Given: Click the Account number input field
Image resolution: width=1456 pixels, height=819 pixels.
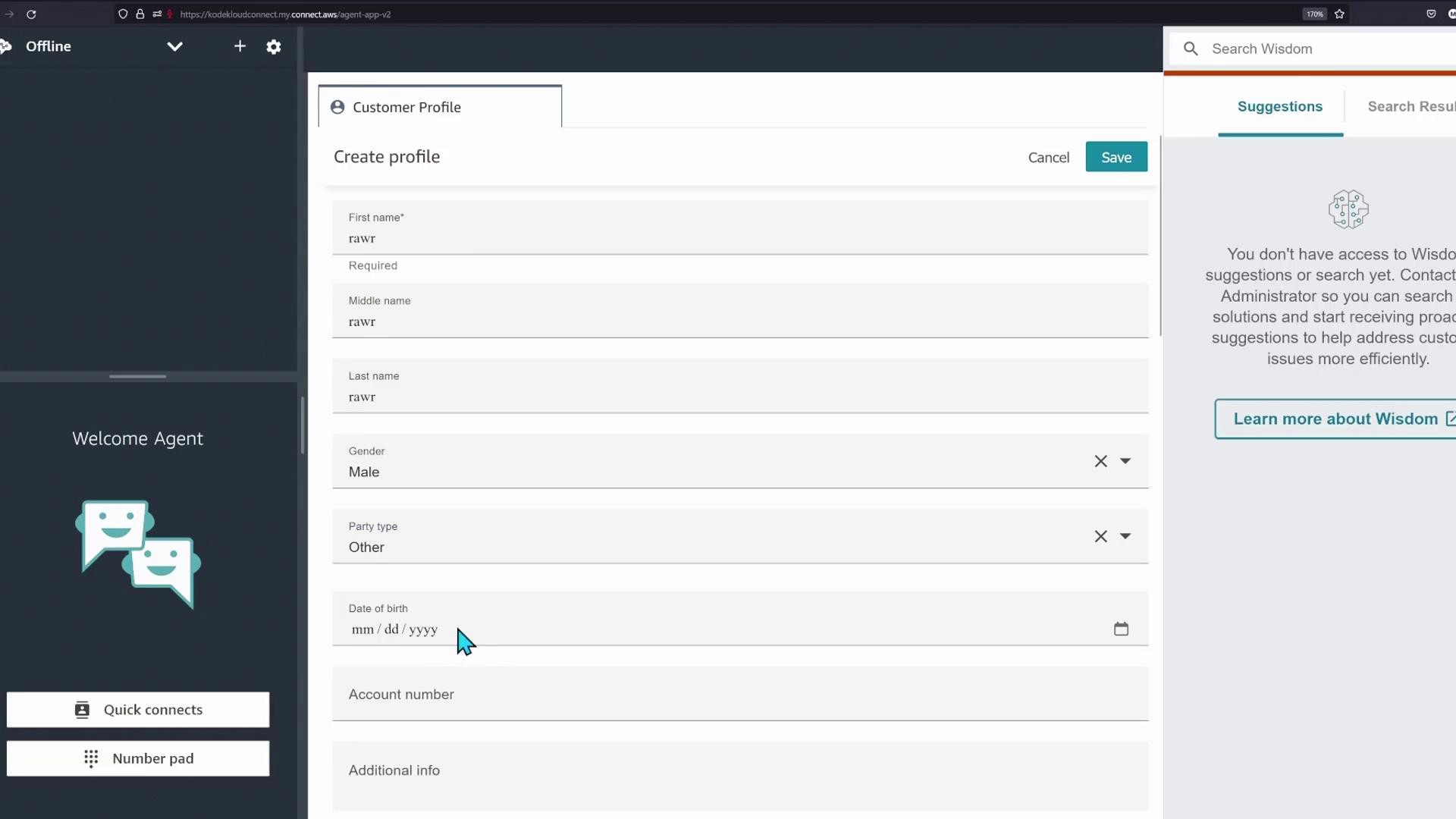Looking at the screenshot, I should (739, 695).
